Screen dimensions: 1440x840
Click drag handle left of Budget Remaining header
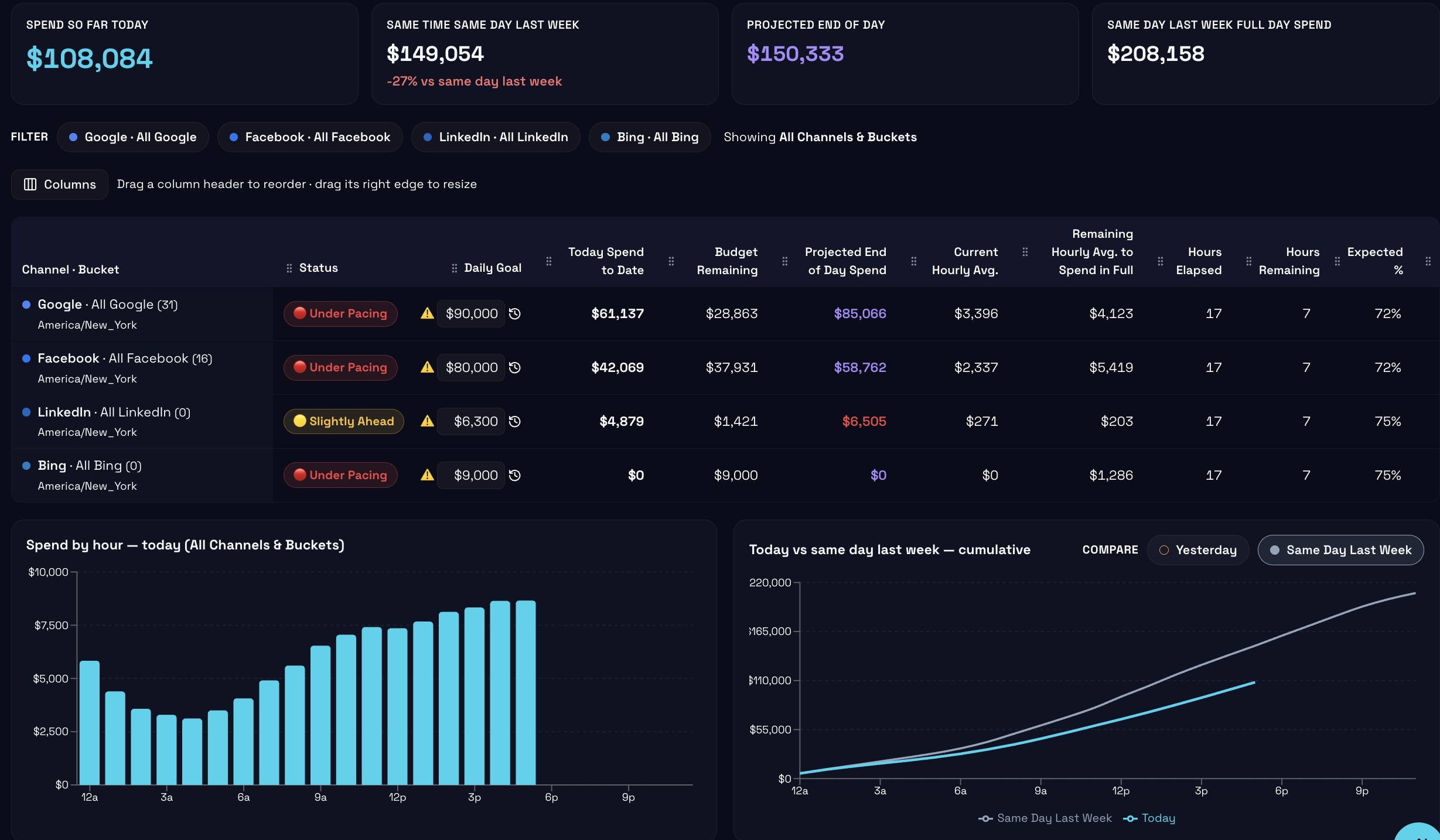[671, 261]
